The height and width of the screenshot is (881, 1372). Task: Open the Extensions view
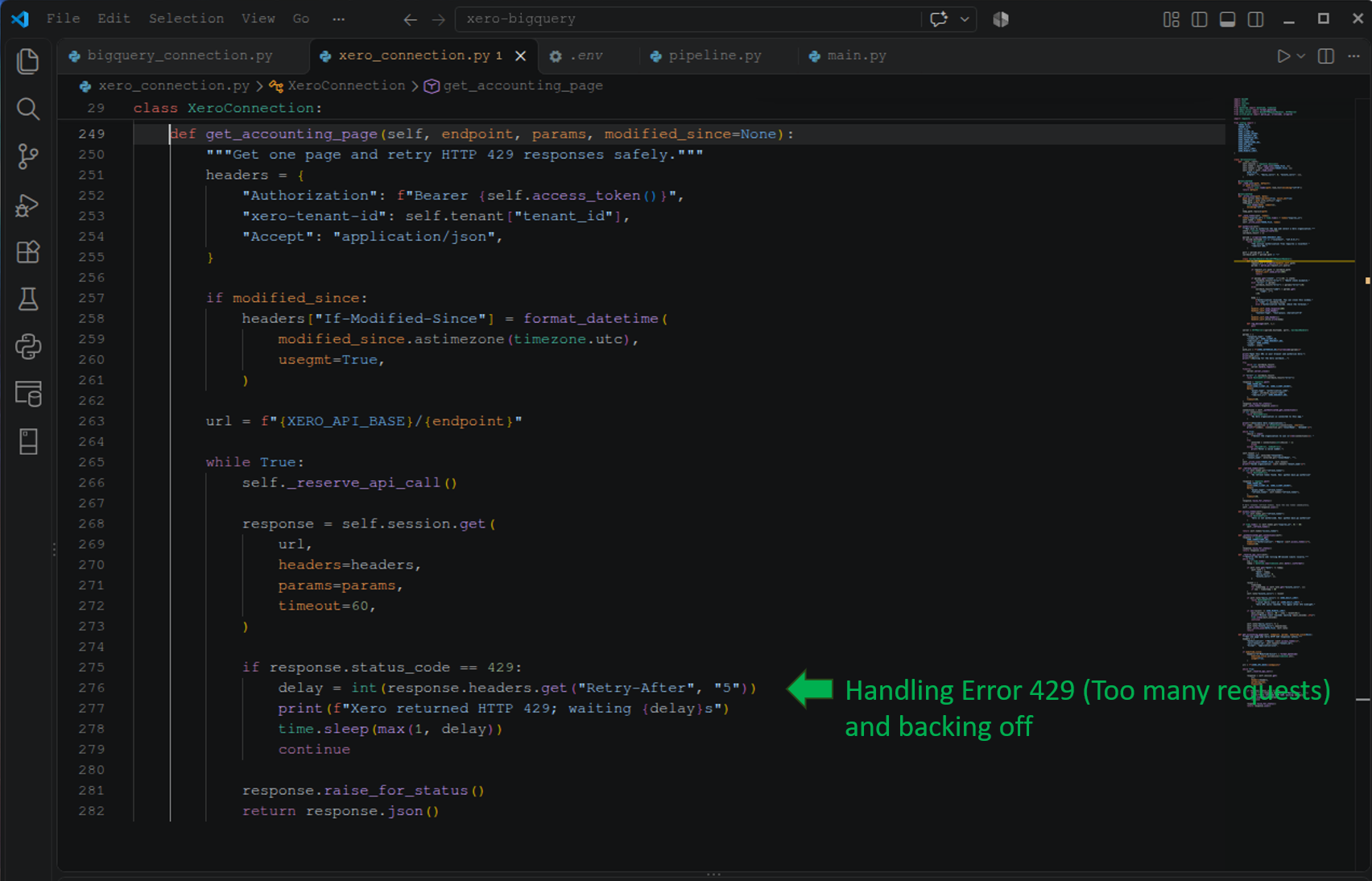pyautogui.click(x=28, y=252)
